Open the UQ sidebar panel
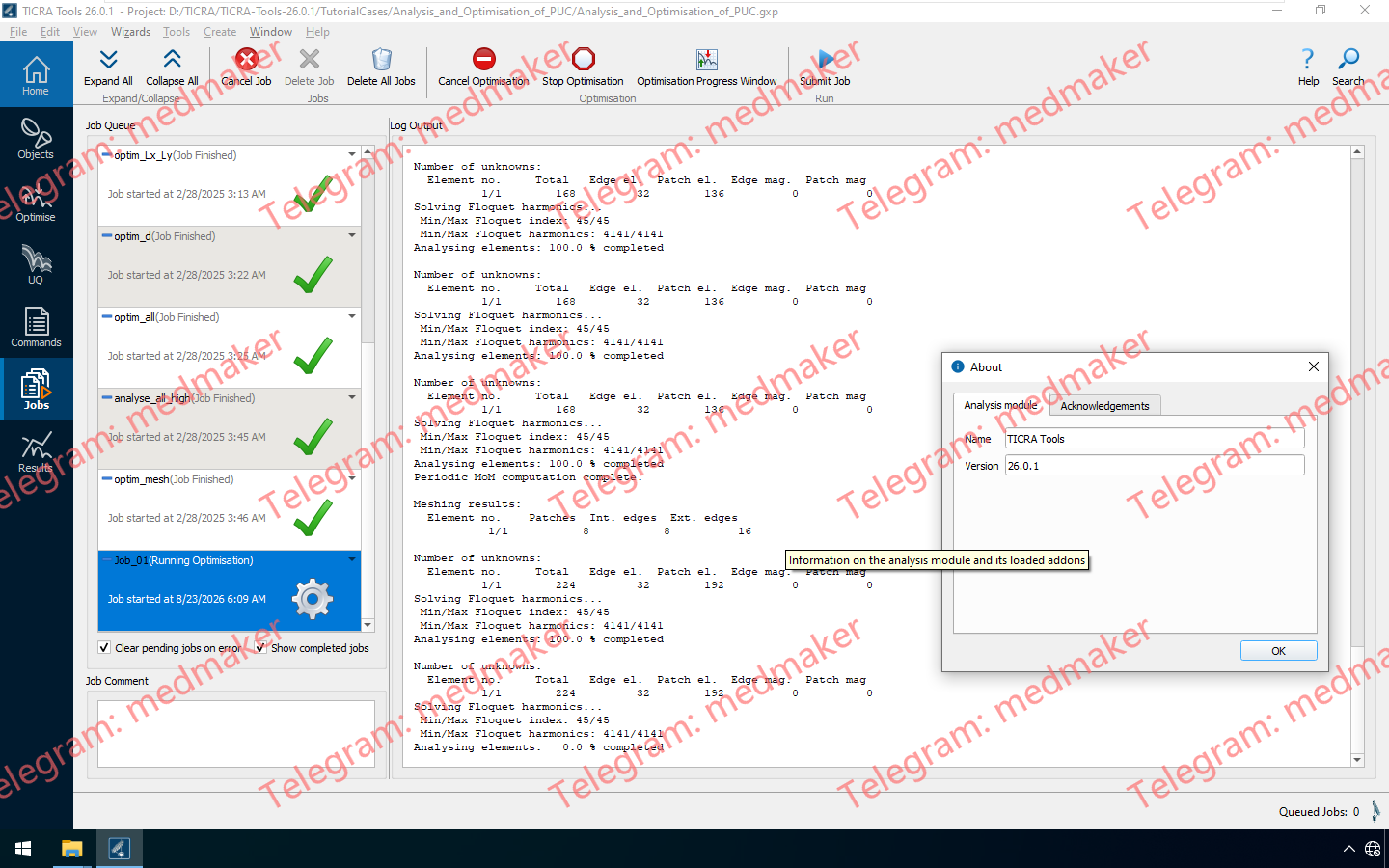 36,263
